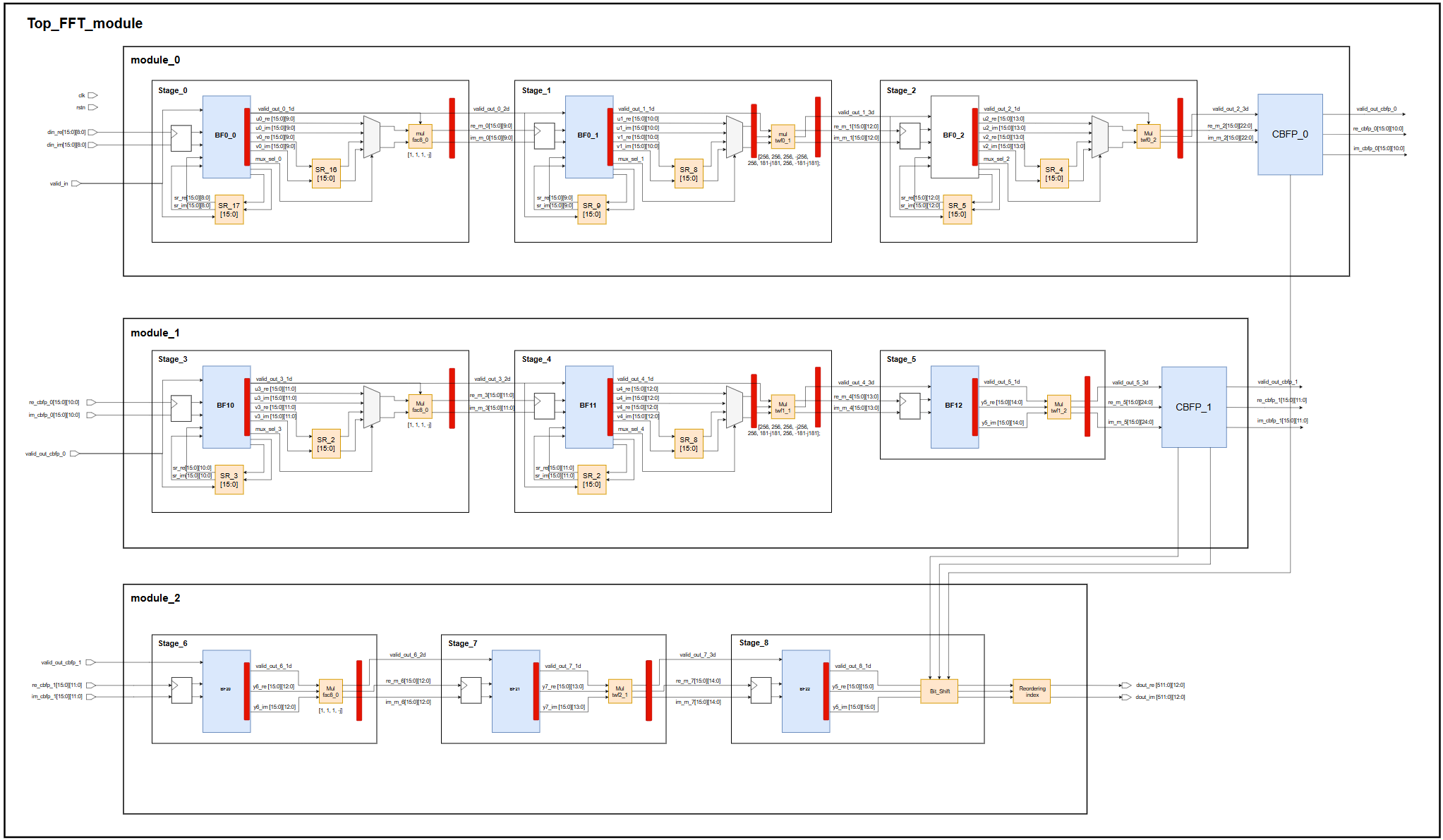
Task: Select the CBFP_1 block
Action: pyautogui.click(x=1193, y=407)
